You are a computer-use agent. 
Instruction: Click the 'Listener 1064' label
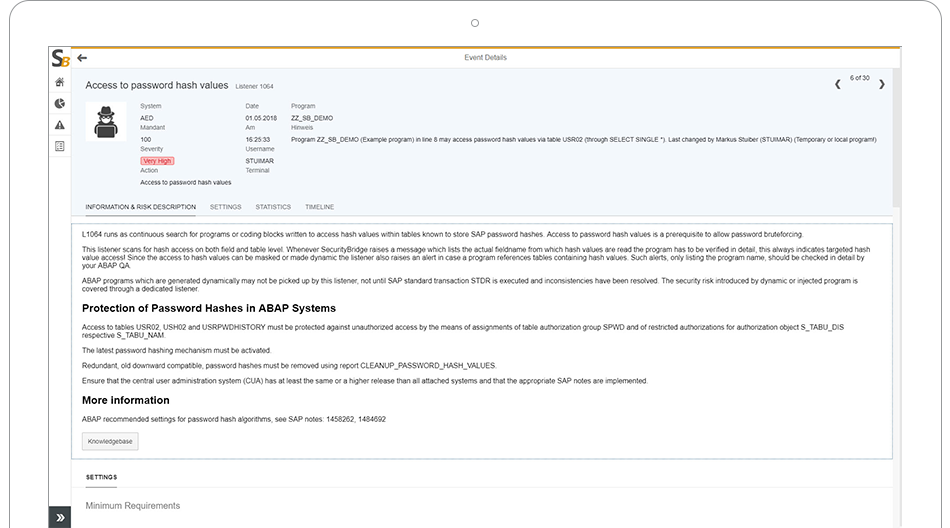[254, 87]
